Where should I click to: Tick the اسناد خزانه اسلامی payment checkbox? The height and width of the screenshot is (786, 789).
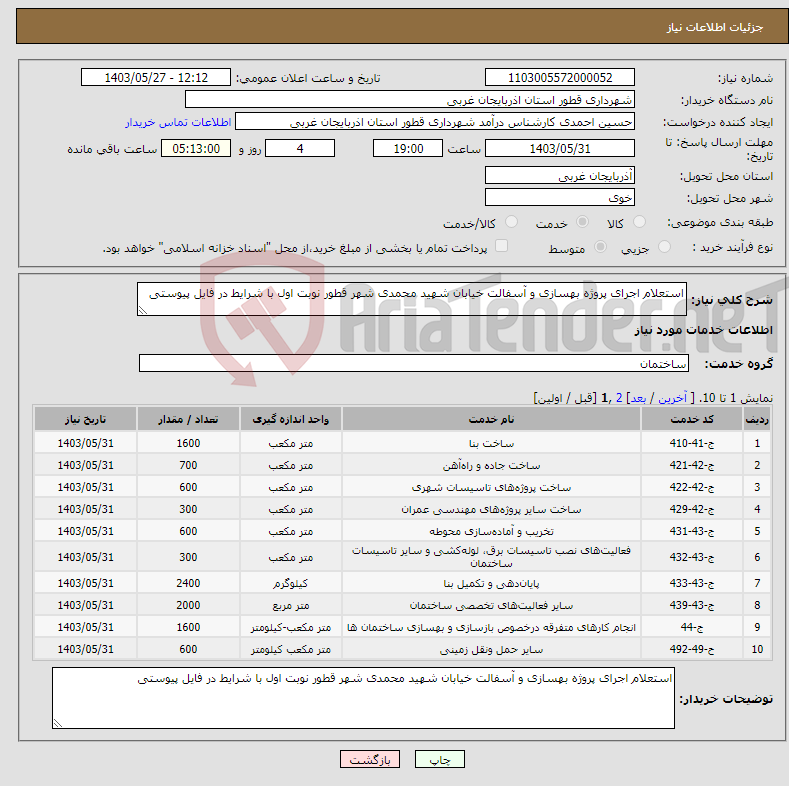click(502, 246)
